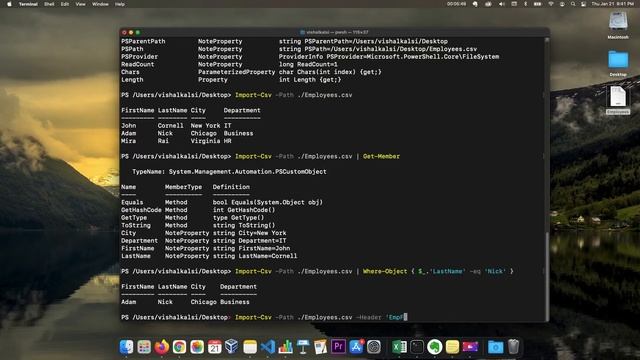The height and width of the screenshot is (360, 640).
Task: Click 'bool Equals(System.Object obj)' definition
Action: tap(268, 202)
